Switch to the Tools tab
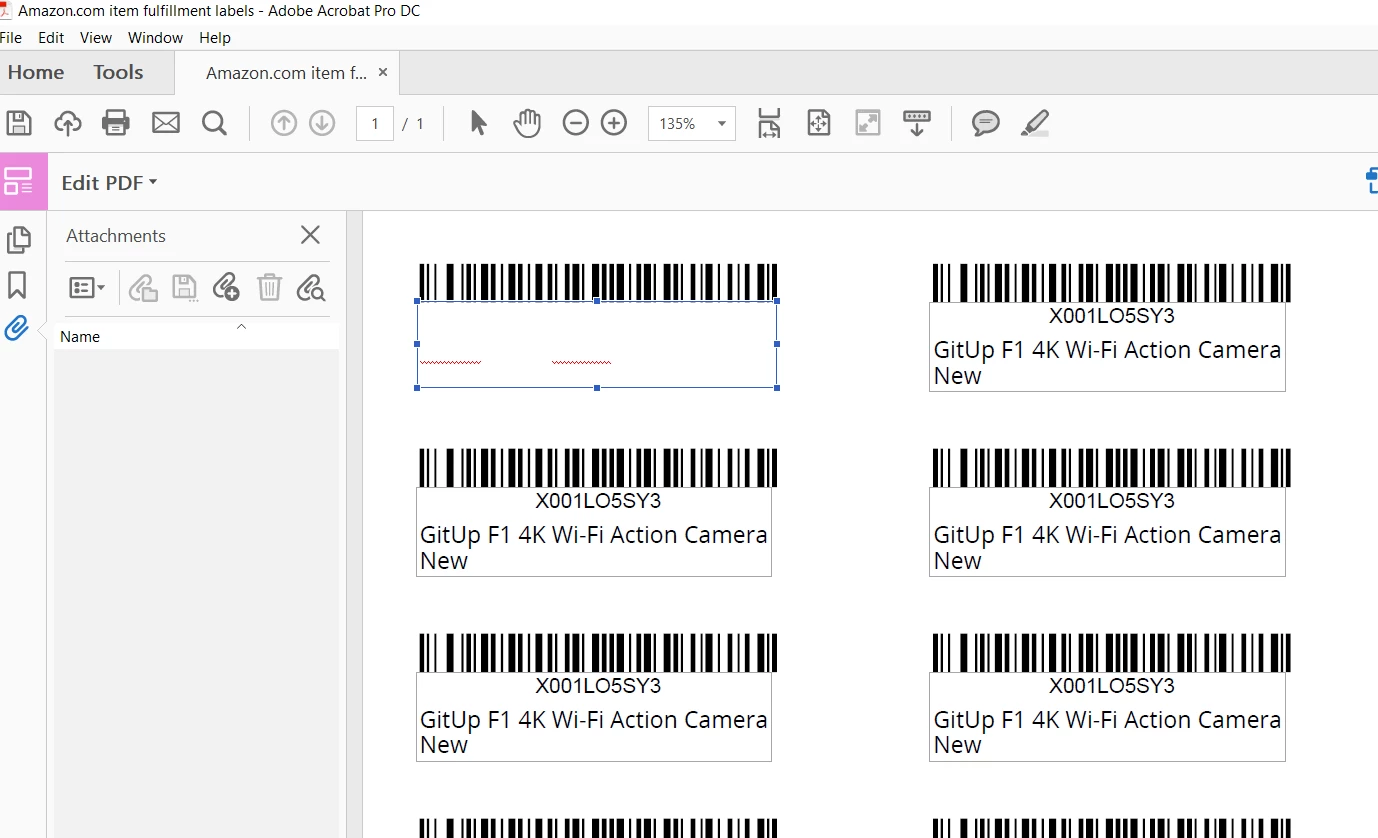1378x838 pixels. 118,72
